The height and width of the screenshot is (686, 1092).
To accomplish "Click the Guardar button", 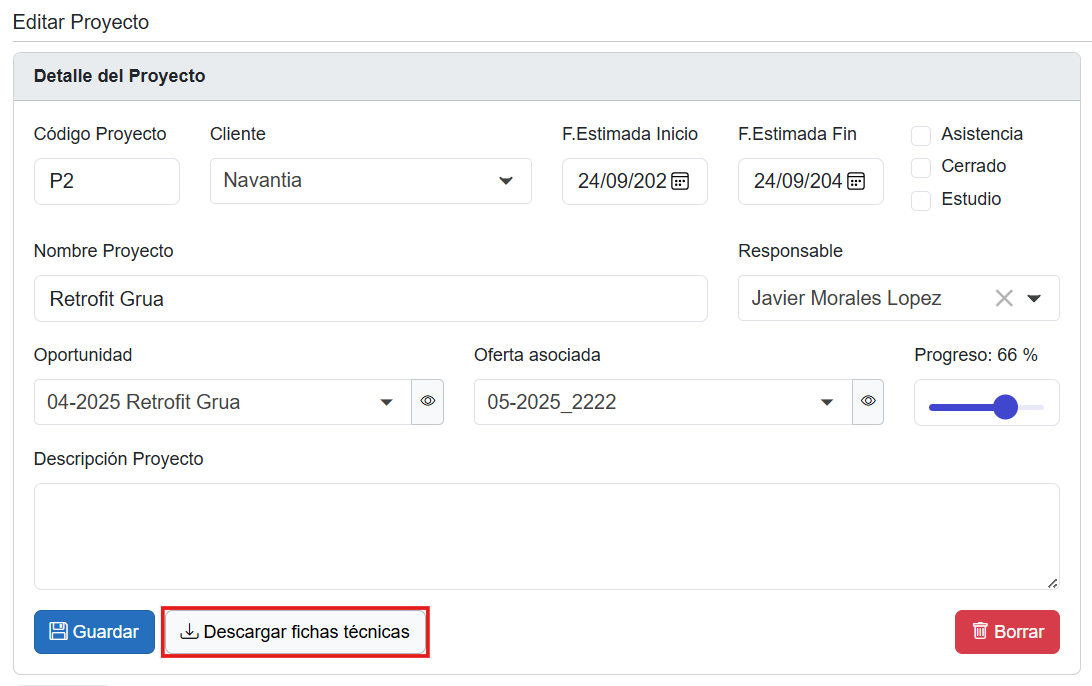I will pos(94,632).
